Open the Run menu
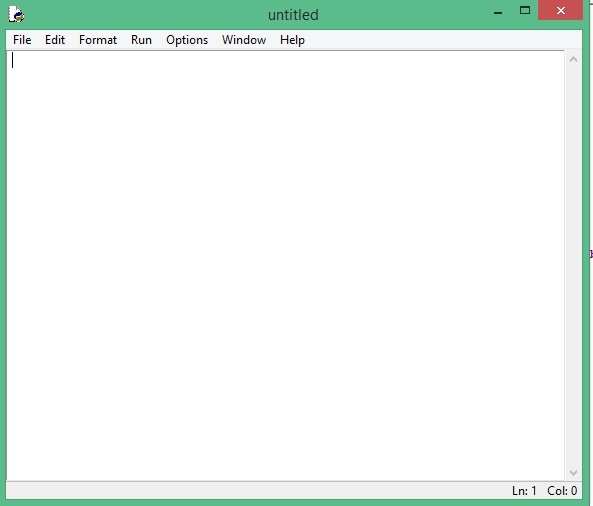This screenshot has width=593, height=506. coord(141,40)
